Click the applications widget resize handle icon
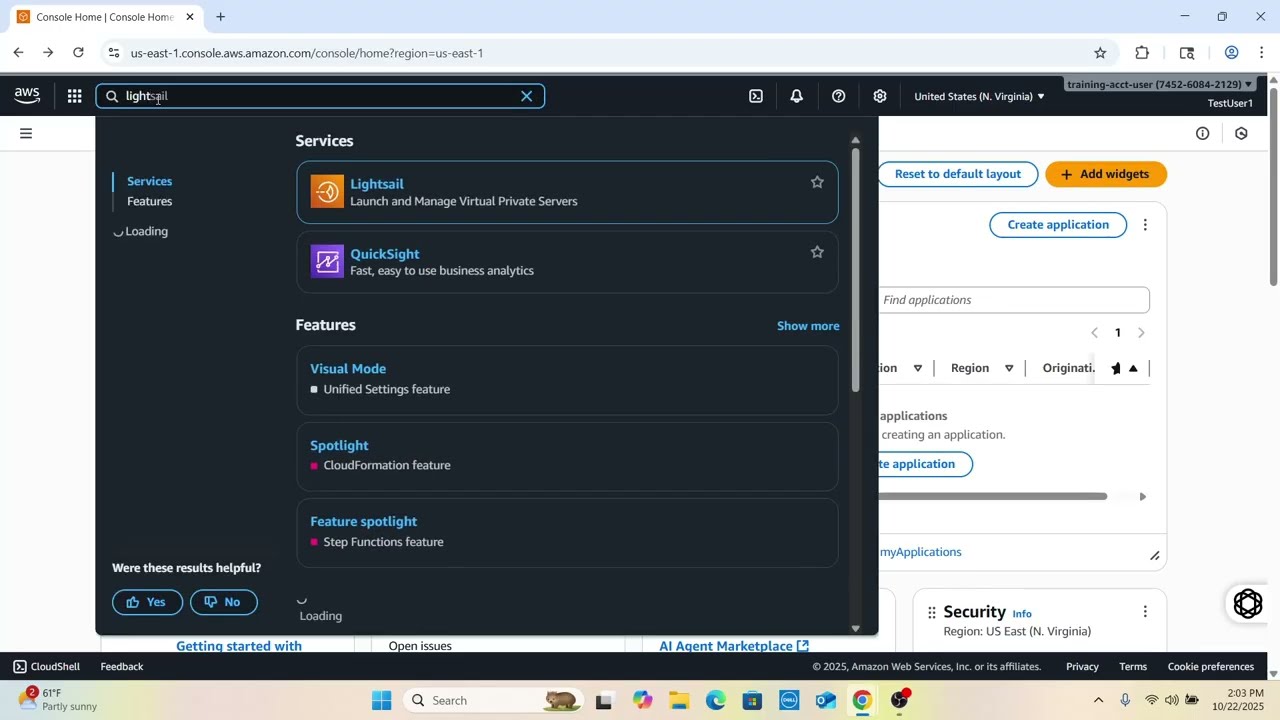 1154,556
